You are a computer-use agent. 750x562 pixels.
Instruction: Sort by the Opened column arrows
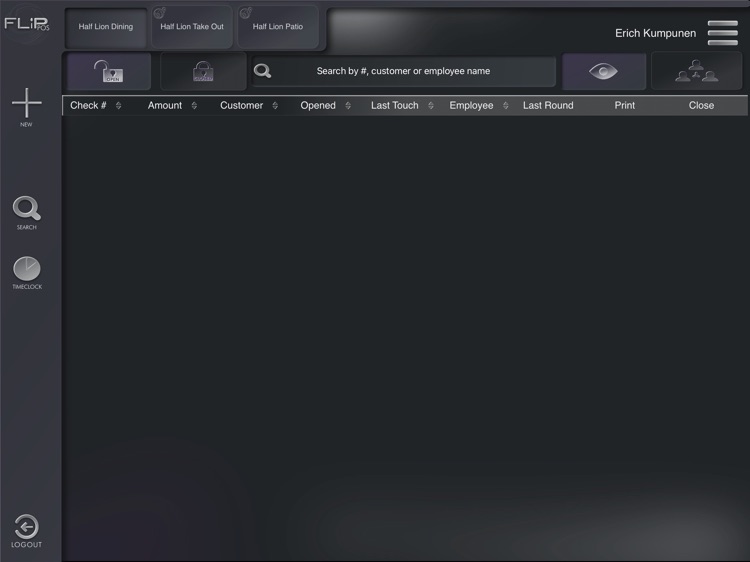pyautogui.click(x=348, y=106)
